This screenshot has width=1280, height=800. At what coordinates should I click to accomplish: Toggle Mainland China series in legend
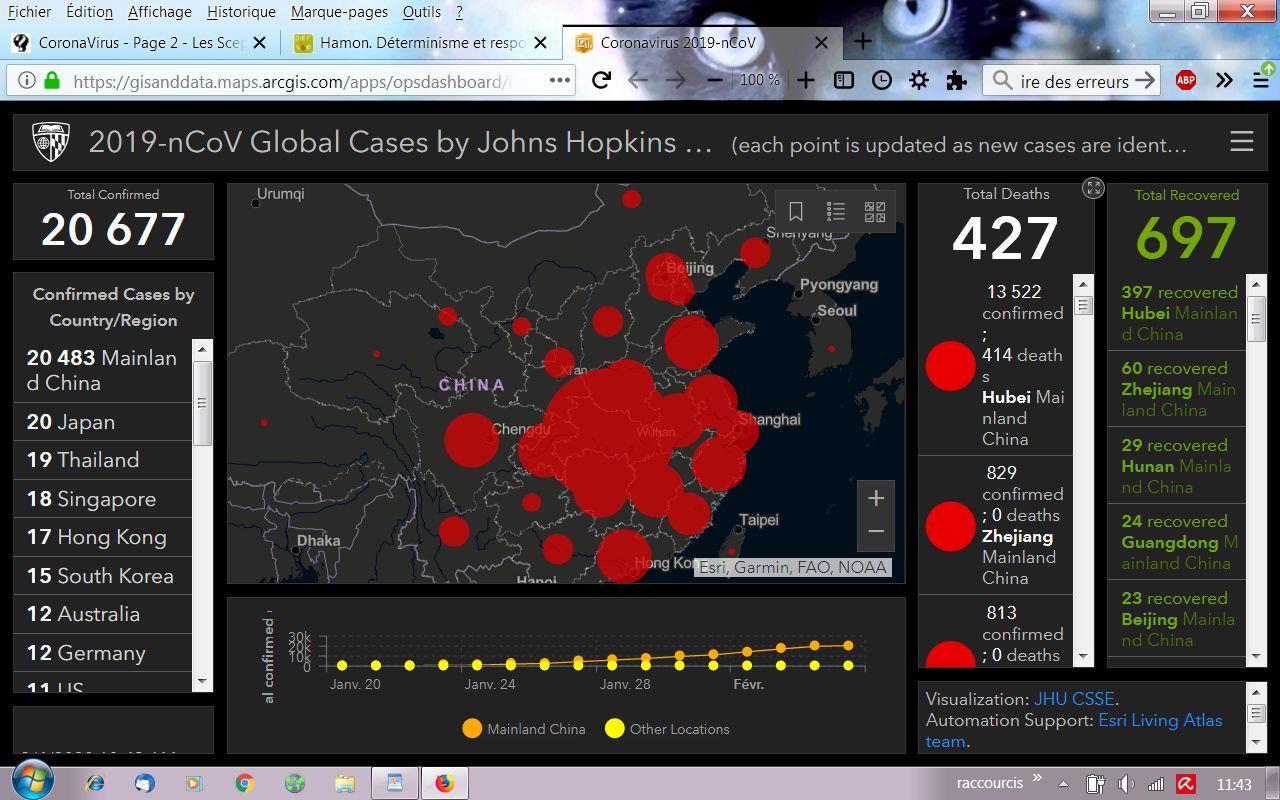coord(524,729)
